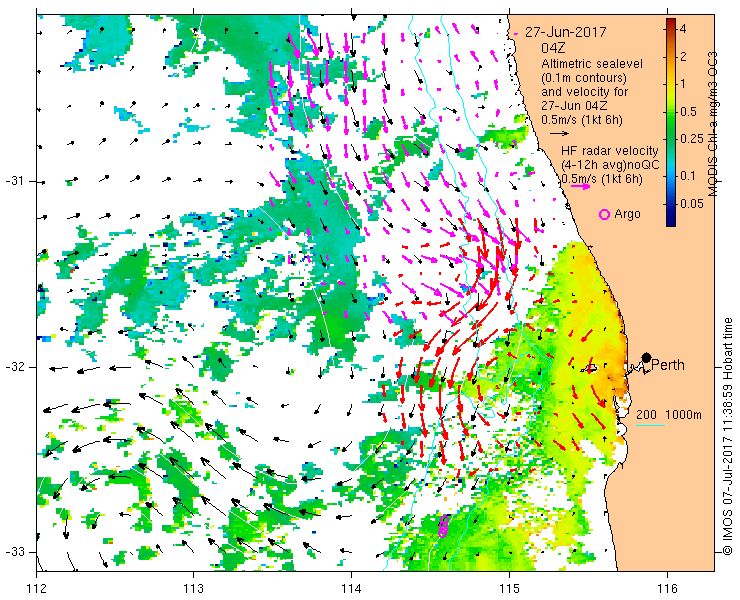Click the 115 longitude axis label
740x600 pixels.
click(509, 589)
